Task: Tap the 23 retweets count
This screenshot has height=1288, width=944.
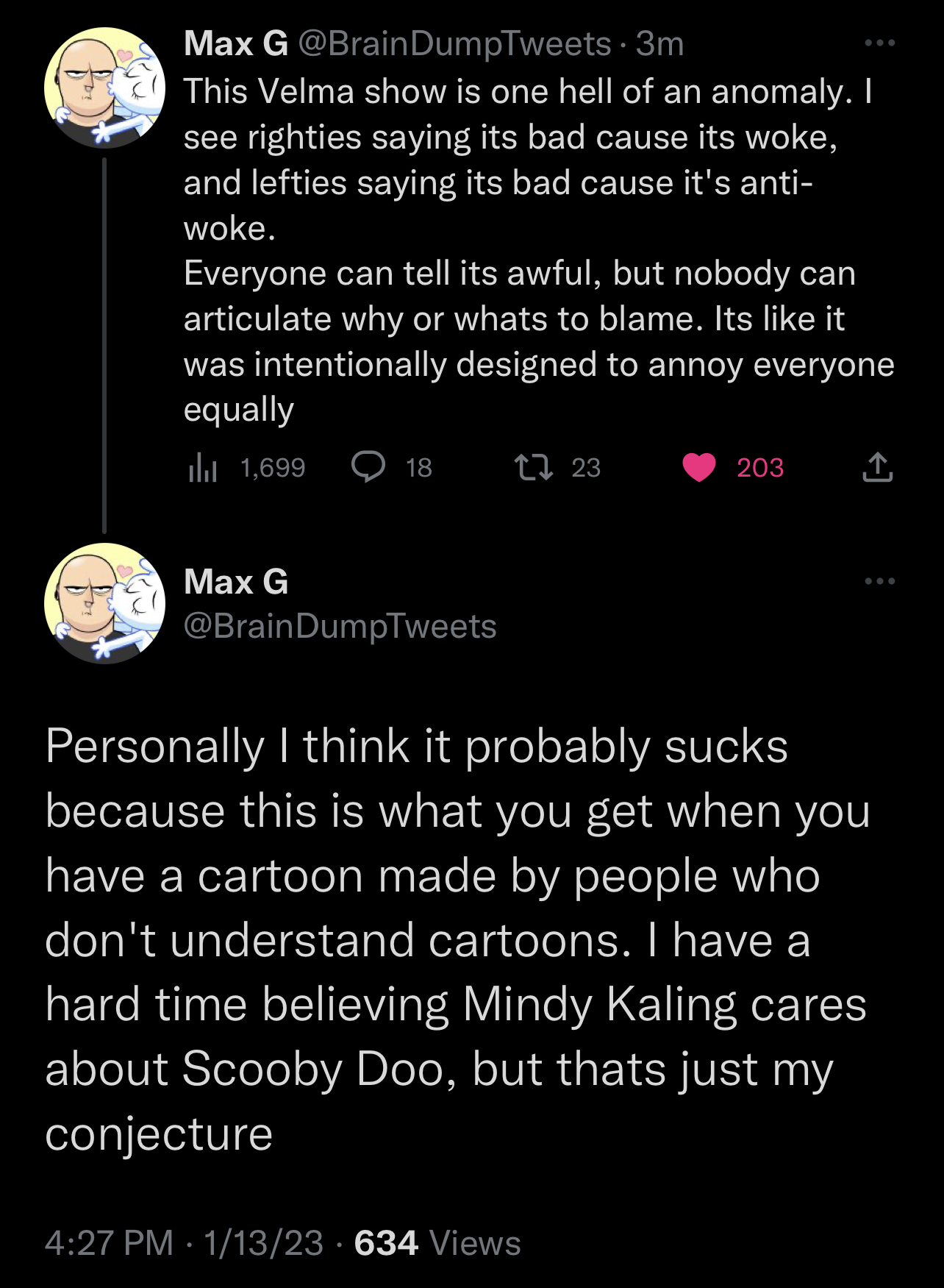Action: point(586,468)
